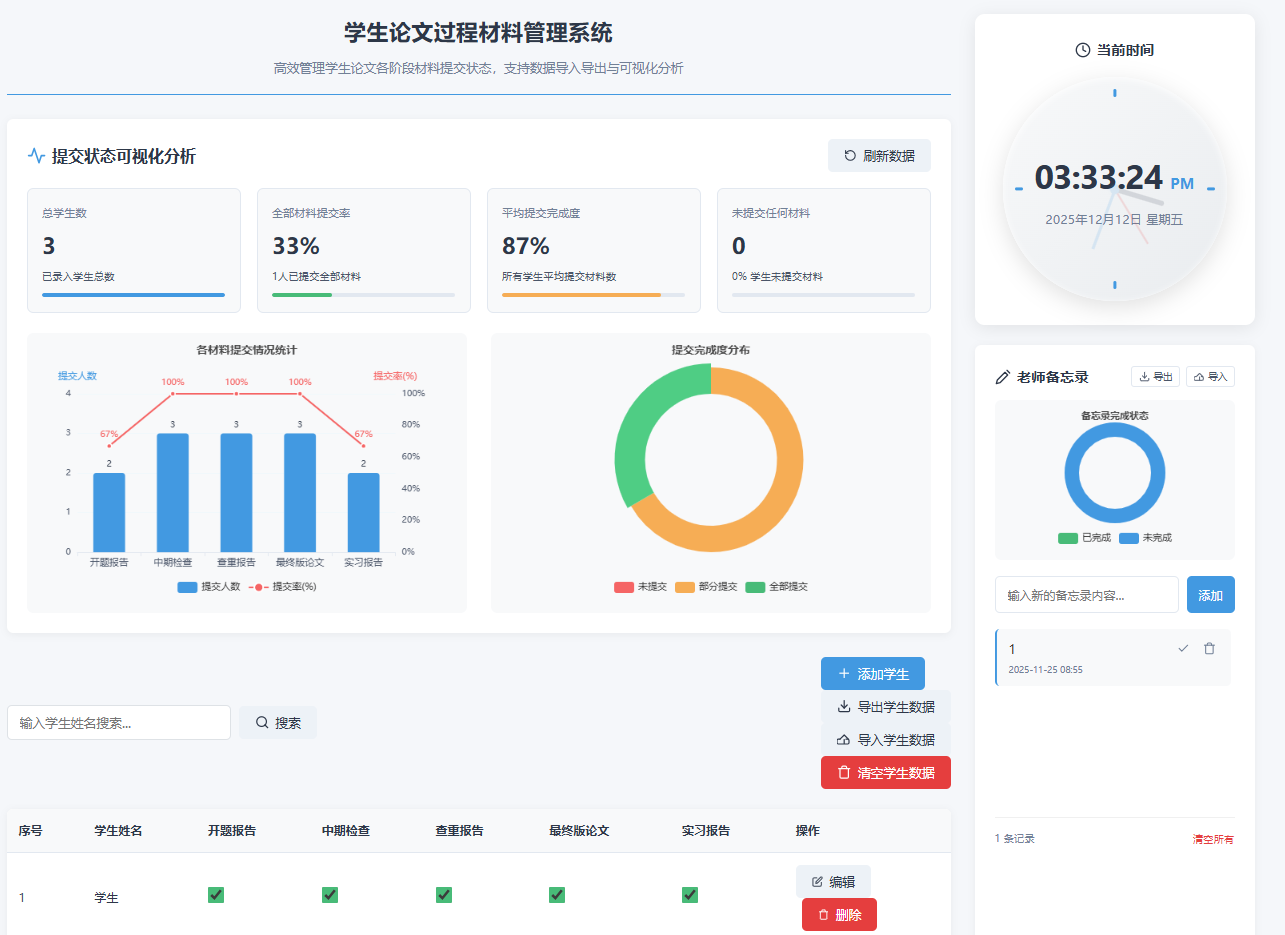Import memos with the 导入 button
Image resolution: width=1285 pixels, height=935 pixels.
[1210, 377]
